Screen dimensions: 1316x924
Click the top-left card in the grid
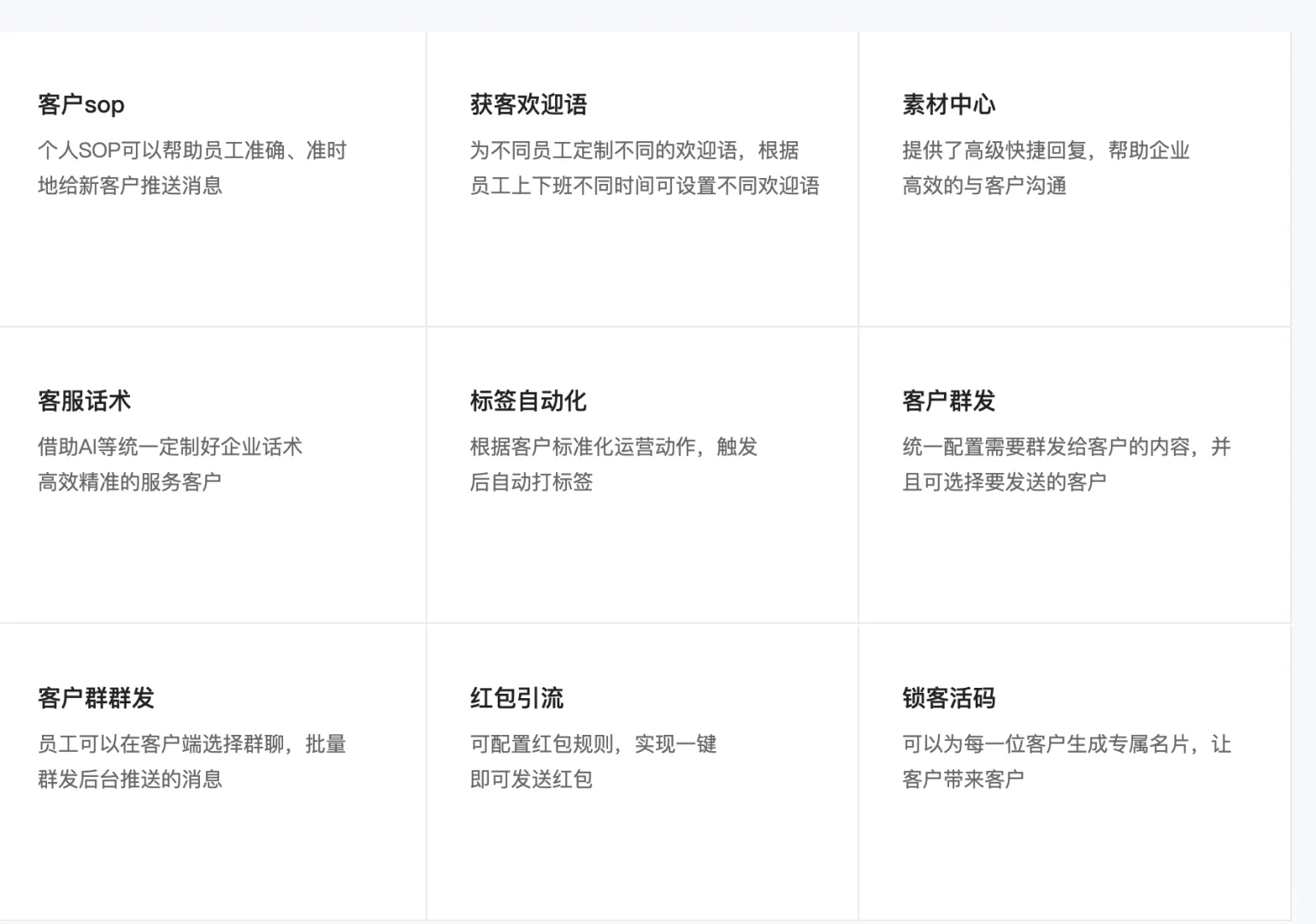pos(212,177)
